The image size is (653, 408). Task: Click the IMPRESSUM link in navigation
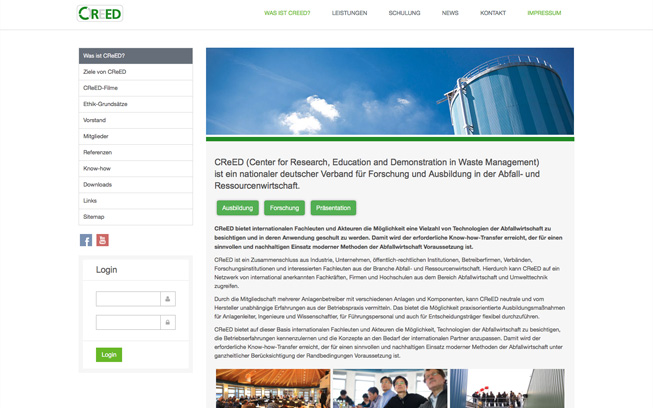point(544,13)
